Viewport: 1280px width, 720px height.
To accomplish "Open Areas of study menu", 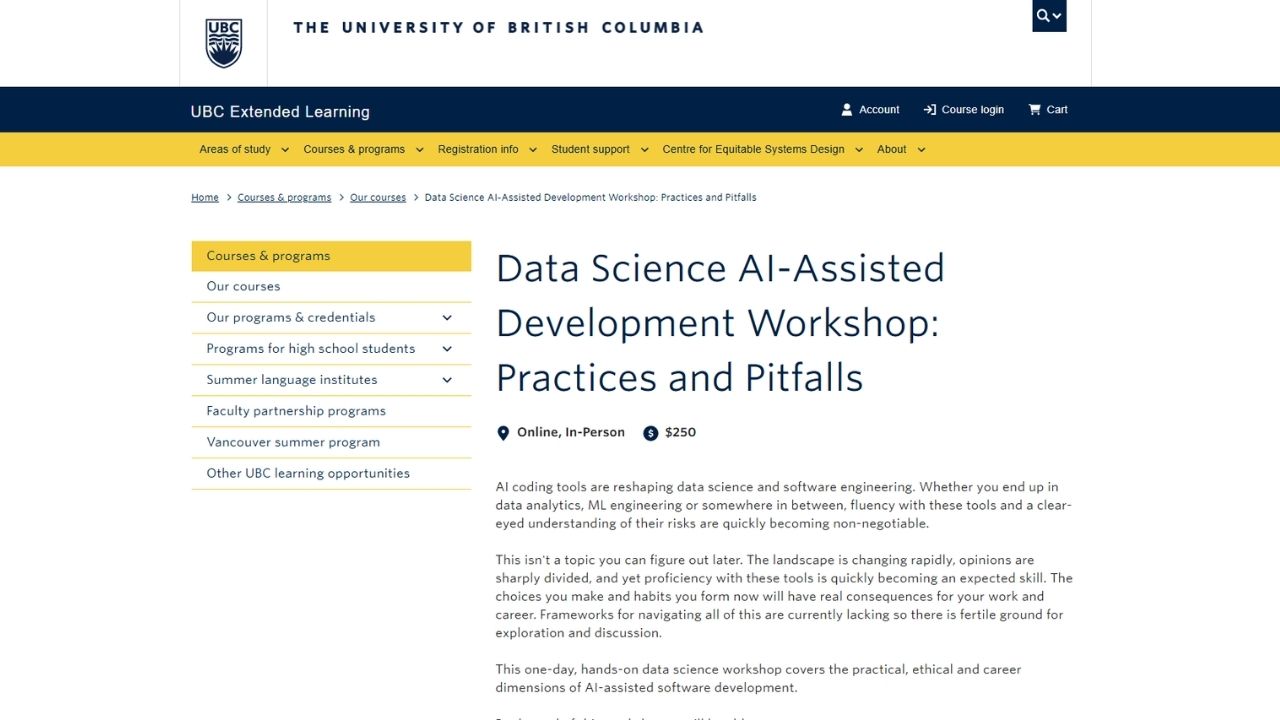I will 235,150.
